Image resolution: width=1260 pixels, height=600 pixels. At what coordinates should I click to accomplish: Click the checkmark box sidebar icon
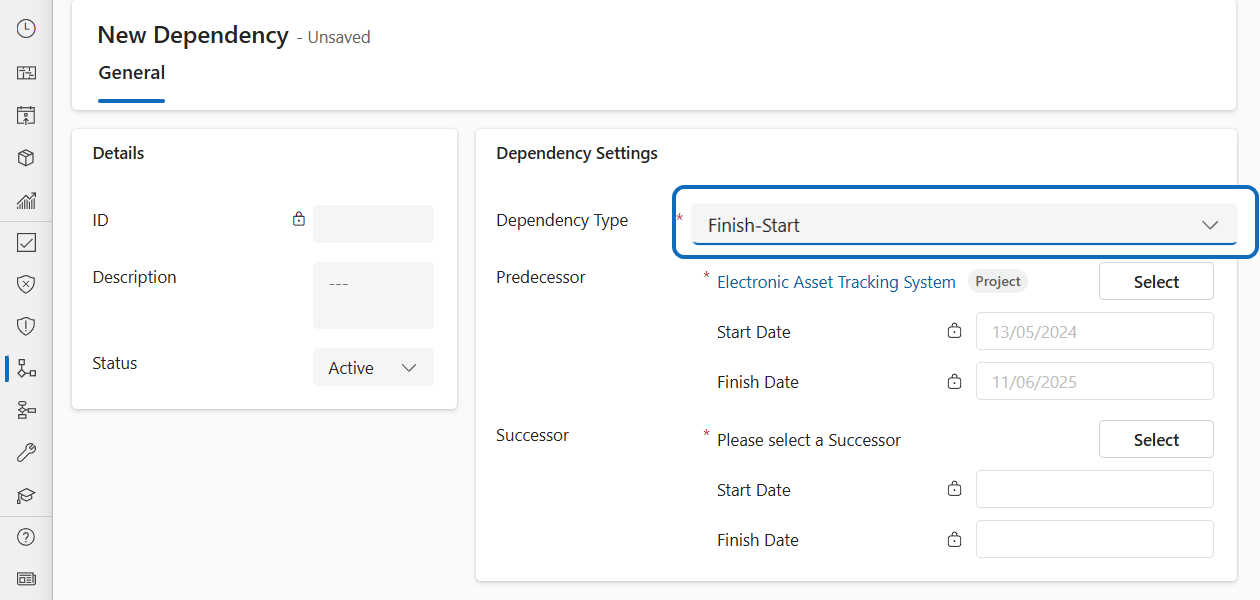[26, 242]
